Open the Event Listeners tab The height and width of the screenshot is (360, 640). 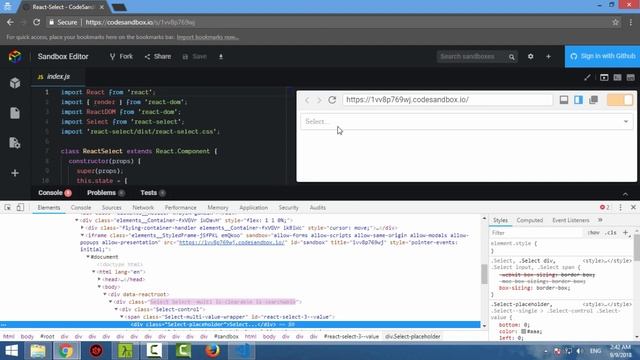tap(571, 220)
